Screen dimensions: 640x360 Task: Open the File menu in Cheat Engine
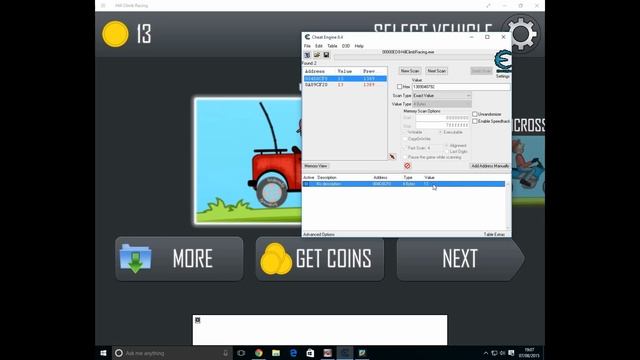click(x=307, y=46)
